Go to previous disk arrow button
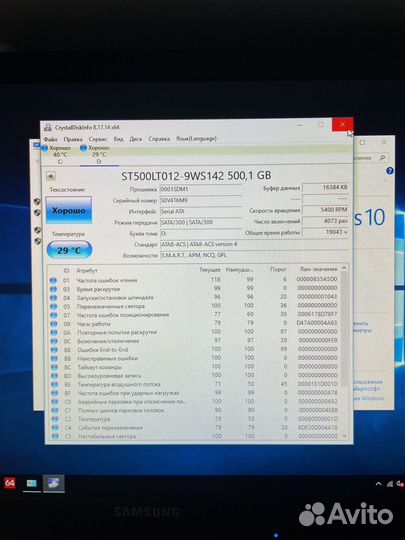The height and width of the screenshot is (540, 405). (x=51, y=176)
